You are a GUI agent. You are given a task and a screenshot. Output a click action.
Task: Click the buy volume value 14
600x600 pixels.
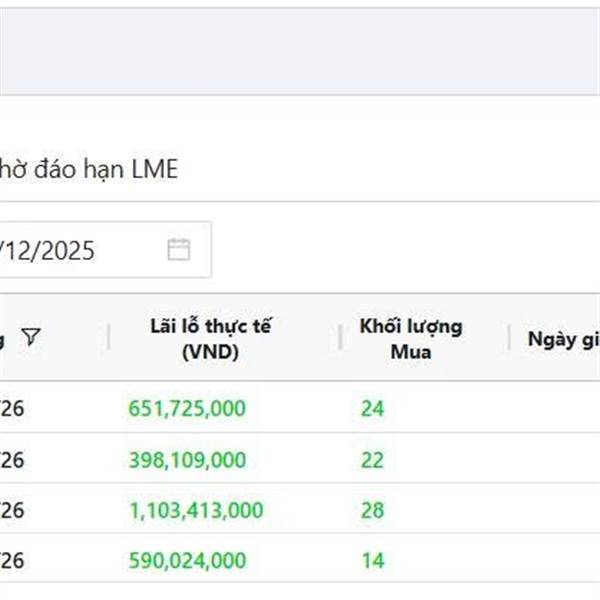coord(373,560)
